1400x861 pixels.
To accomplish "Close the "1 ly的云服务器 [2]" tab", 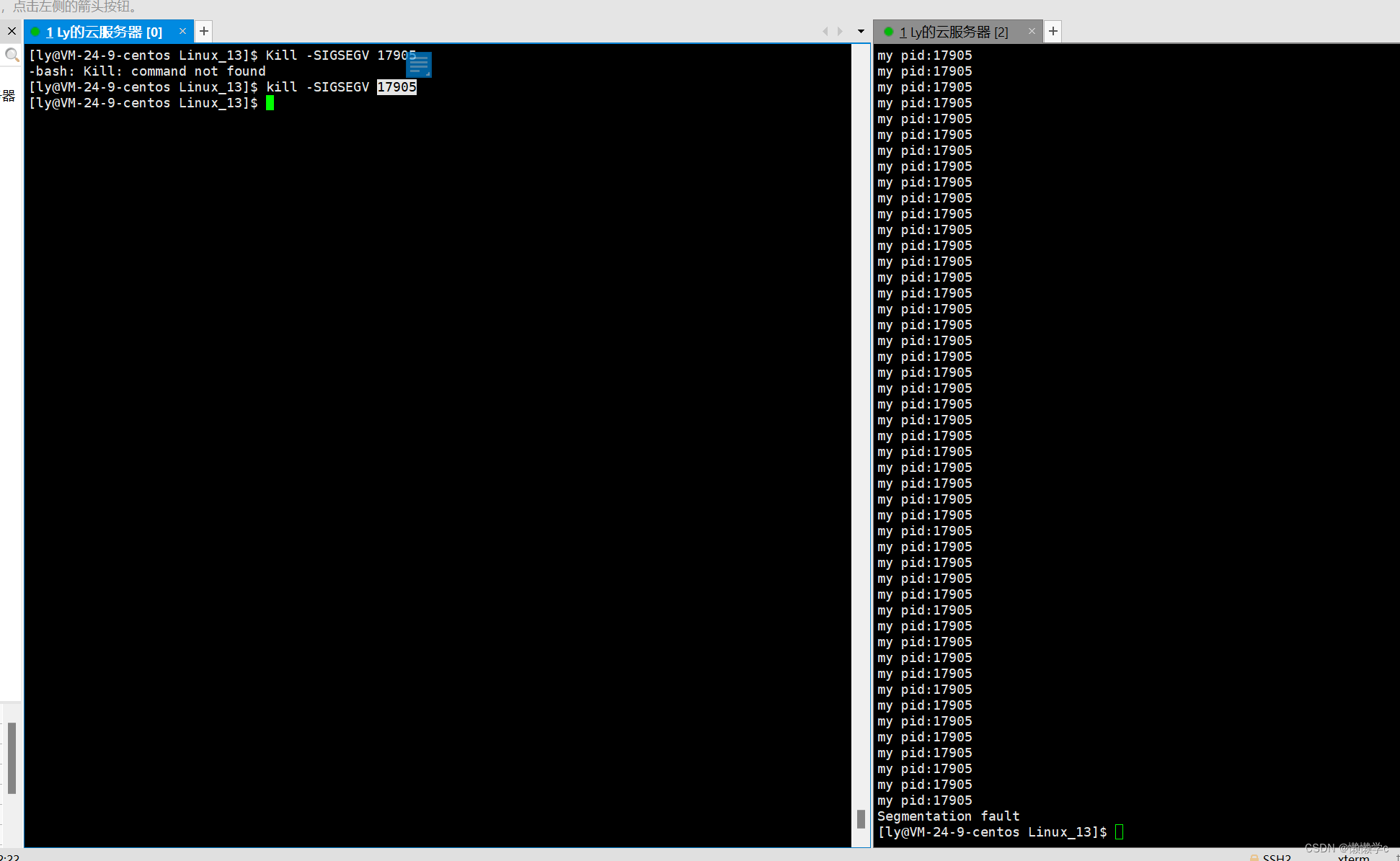I will tap(1032, 31).
